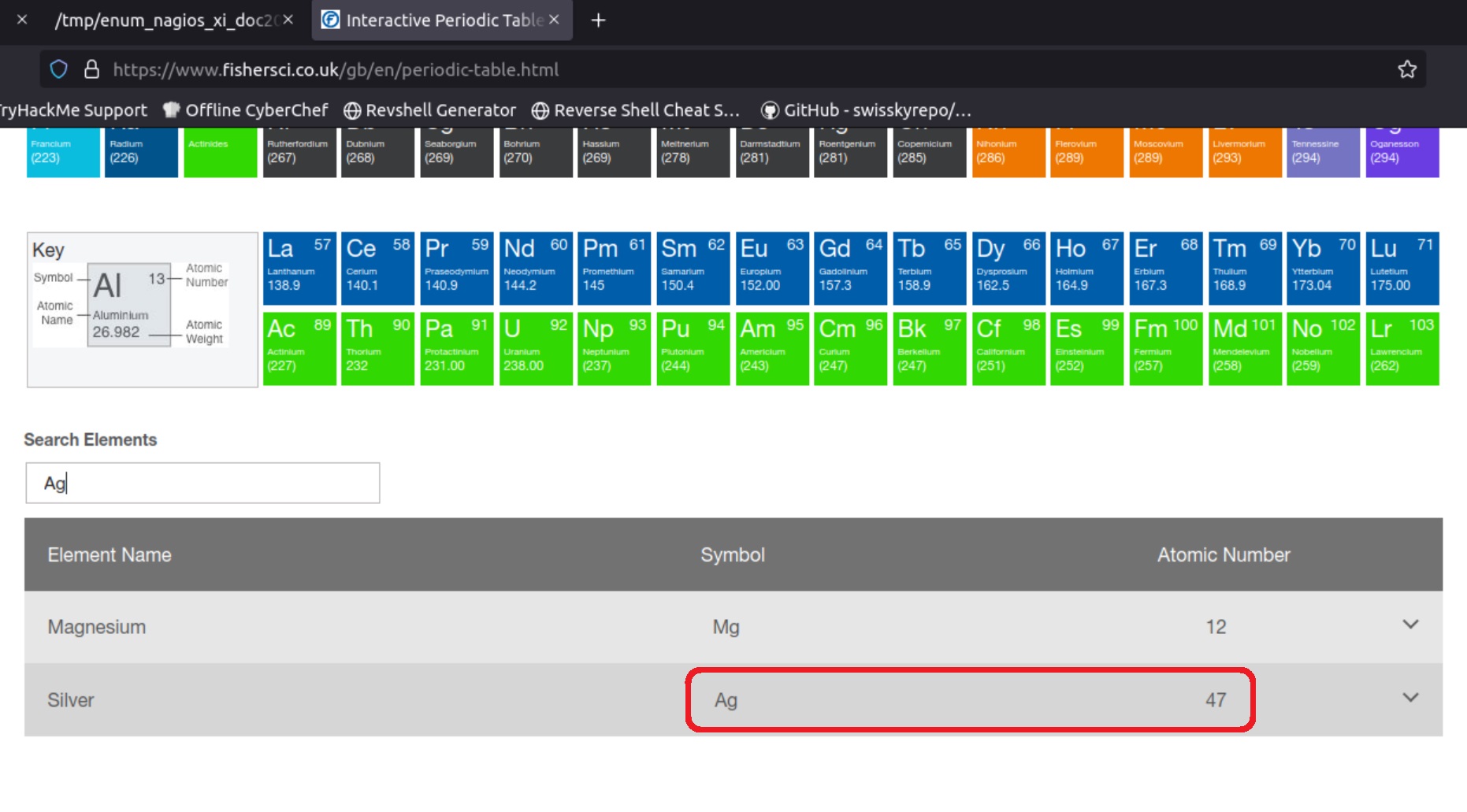Click the Element Name column header
This screenshot has width=1467, height=812.
tap(110, 554)
